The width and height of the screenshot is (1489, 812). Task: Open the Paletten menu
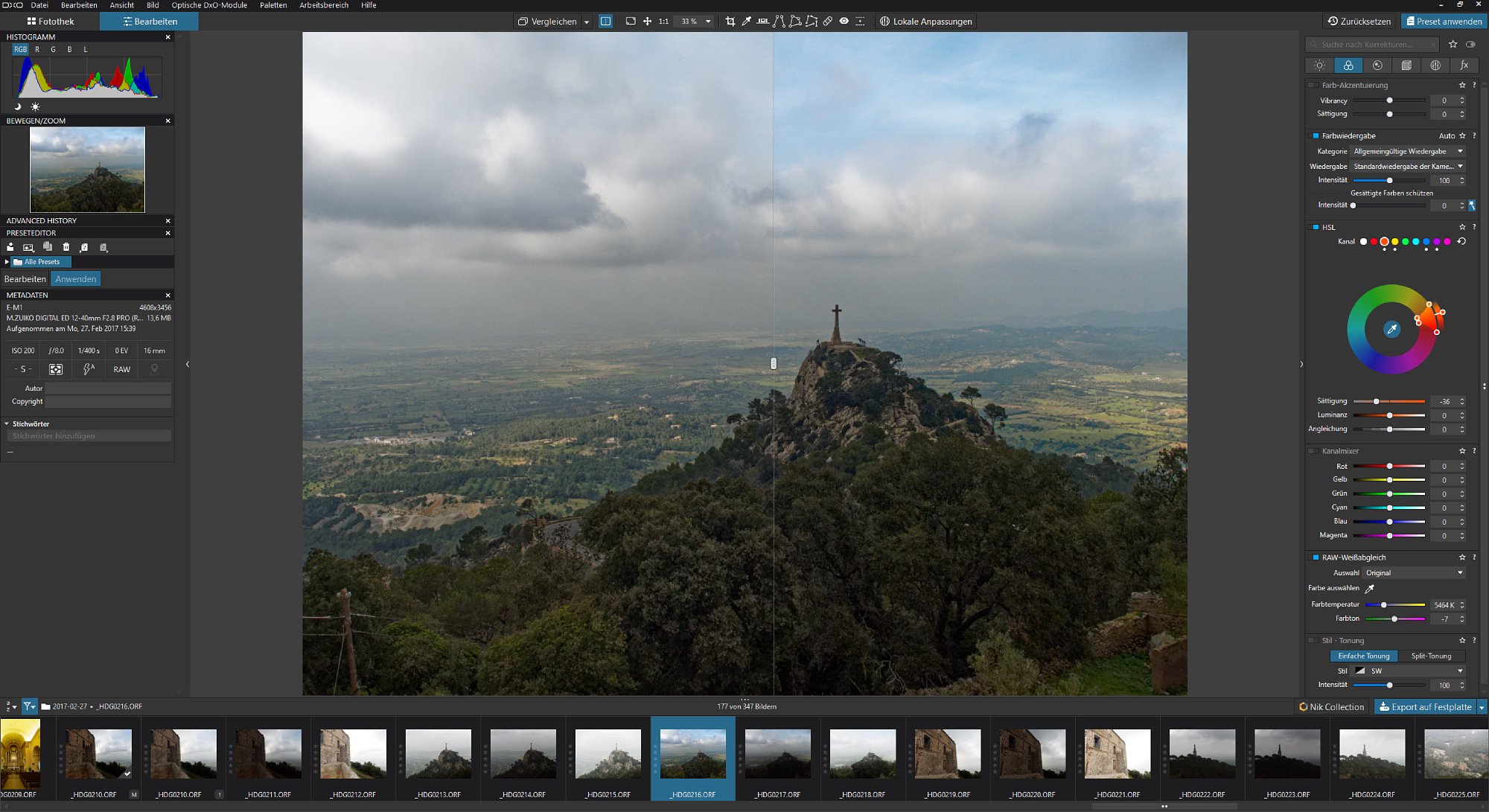point(273,5)
